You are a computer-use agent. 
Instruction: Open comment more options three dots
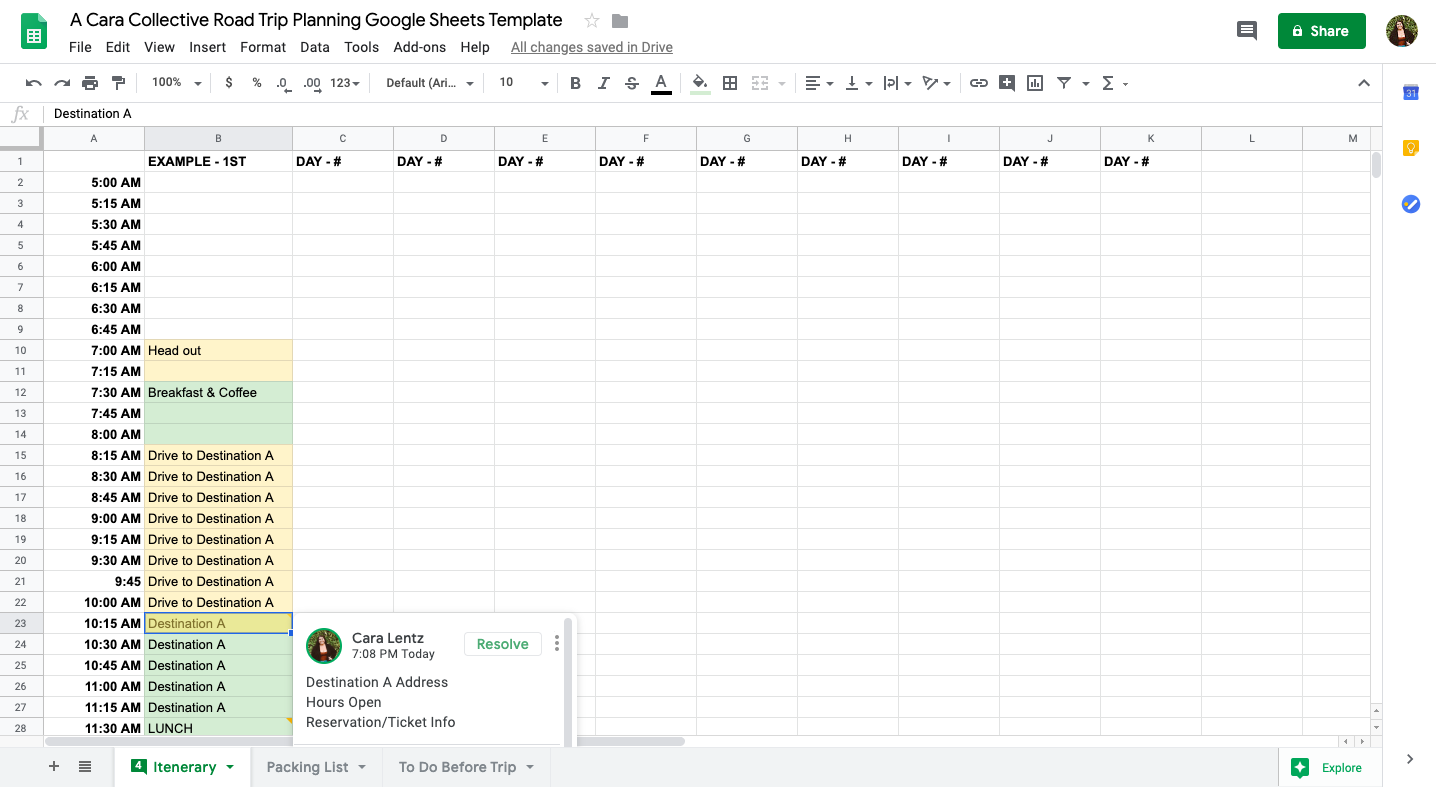click(557, 644)
